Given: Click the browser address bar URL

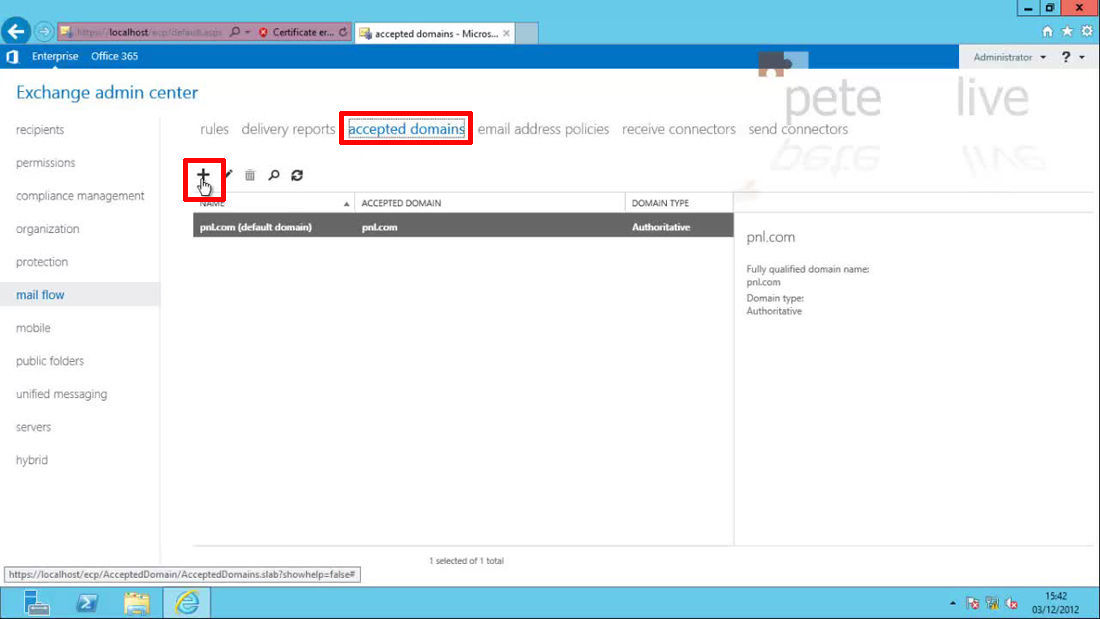Looking at the screenshot, I should click(149, 32).
